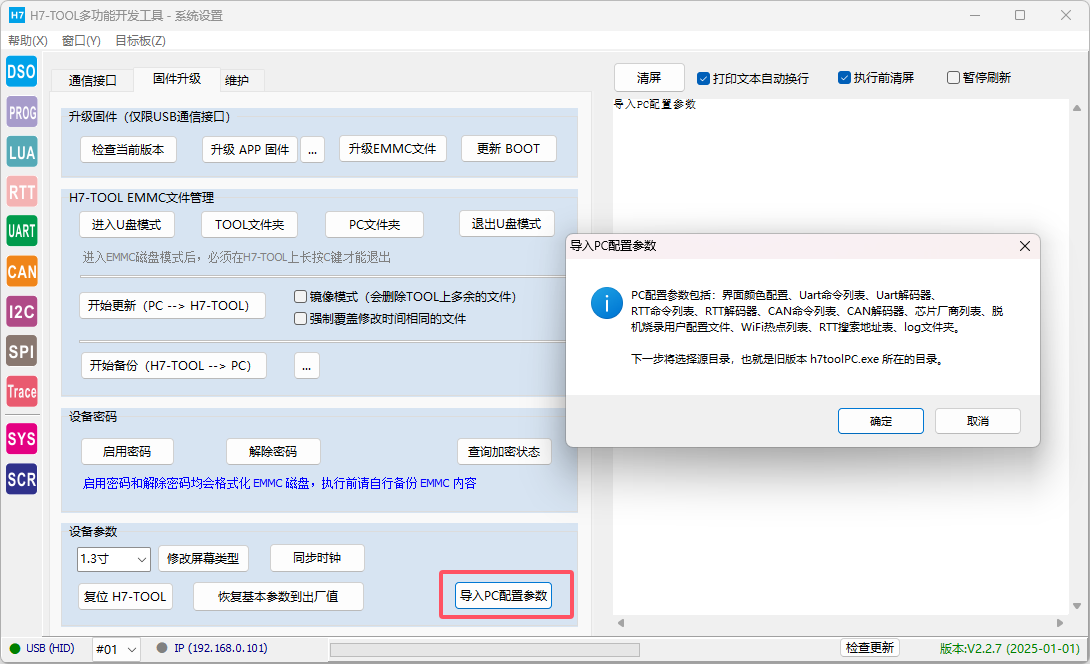The height and width of the screenshot is (664, 1090).
Task: Click 导入PC配置参数 button
Action: coord(504,596)
